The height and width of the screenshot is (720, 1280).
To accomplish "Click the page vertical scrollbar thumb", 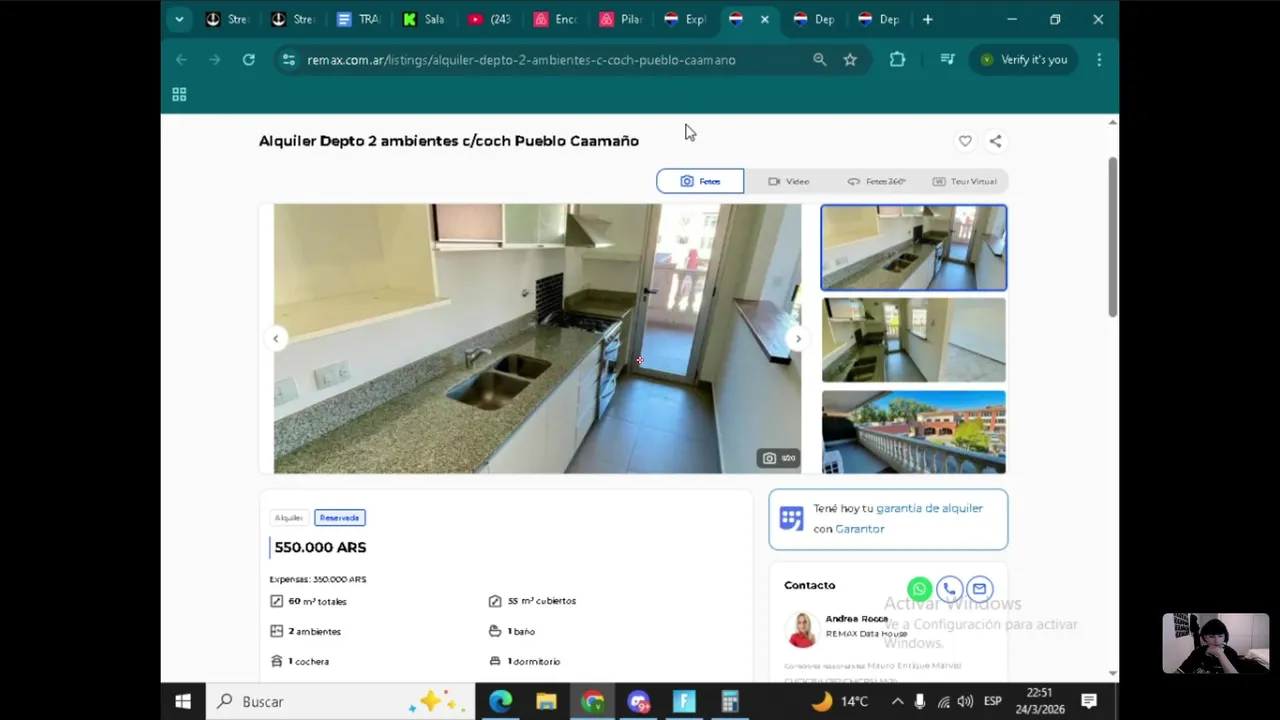I will pos(1113,237).
